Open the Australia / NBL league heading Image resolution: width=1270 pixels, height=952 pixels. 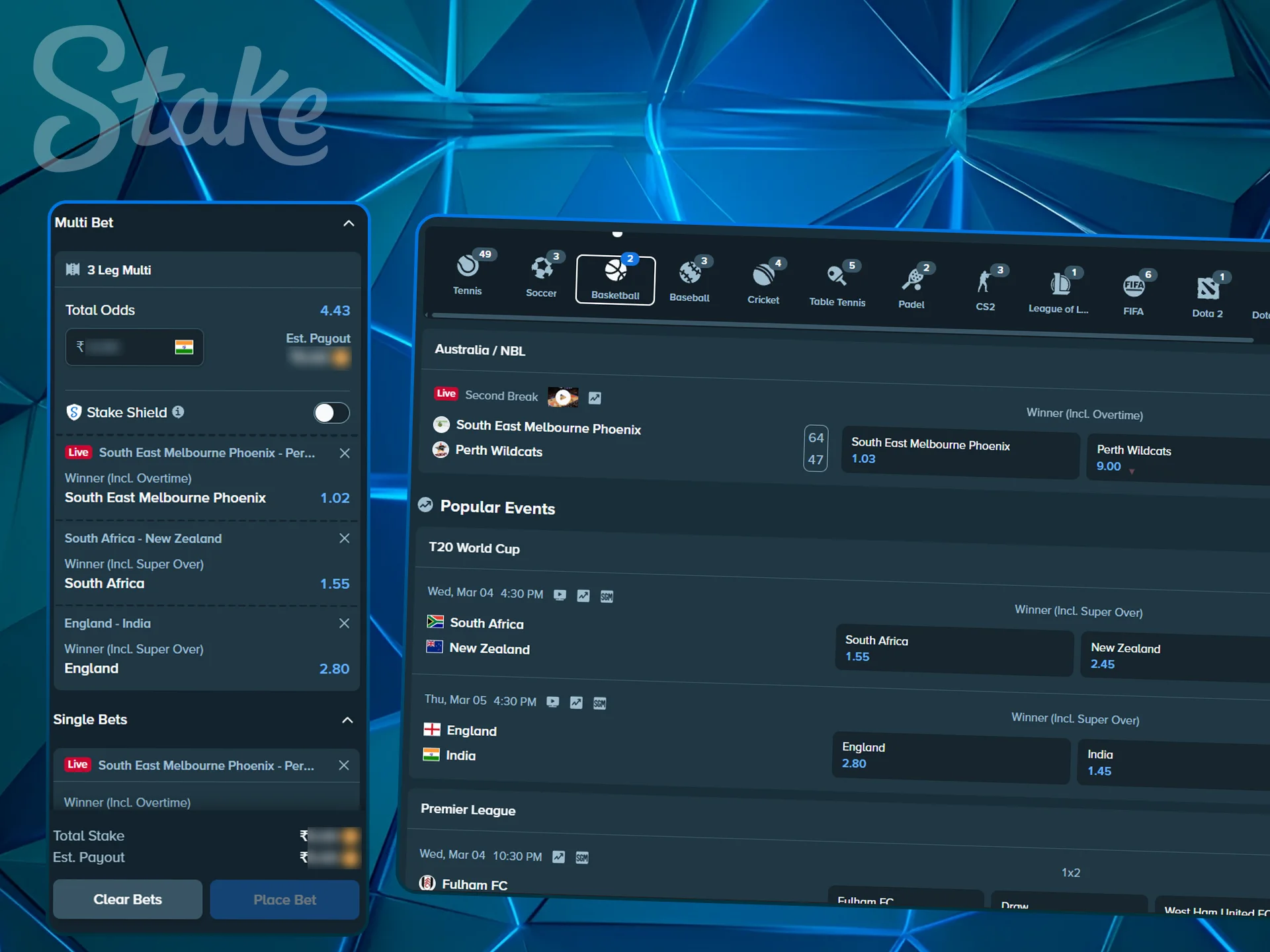pyautogui.click(x=480, y=350)
